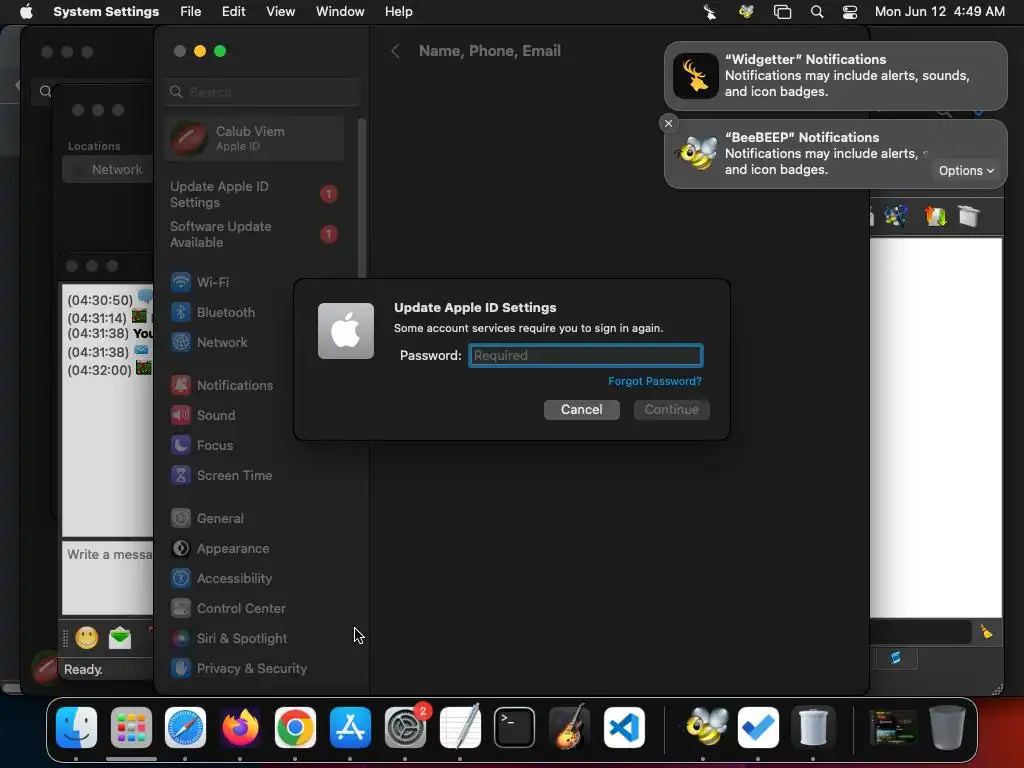
Task: Open Stage Manager icon in menu bar
Action: tap(782, 12)
